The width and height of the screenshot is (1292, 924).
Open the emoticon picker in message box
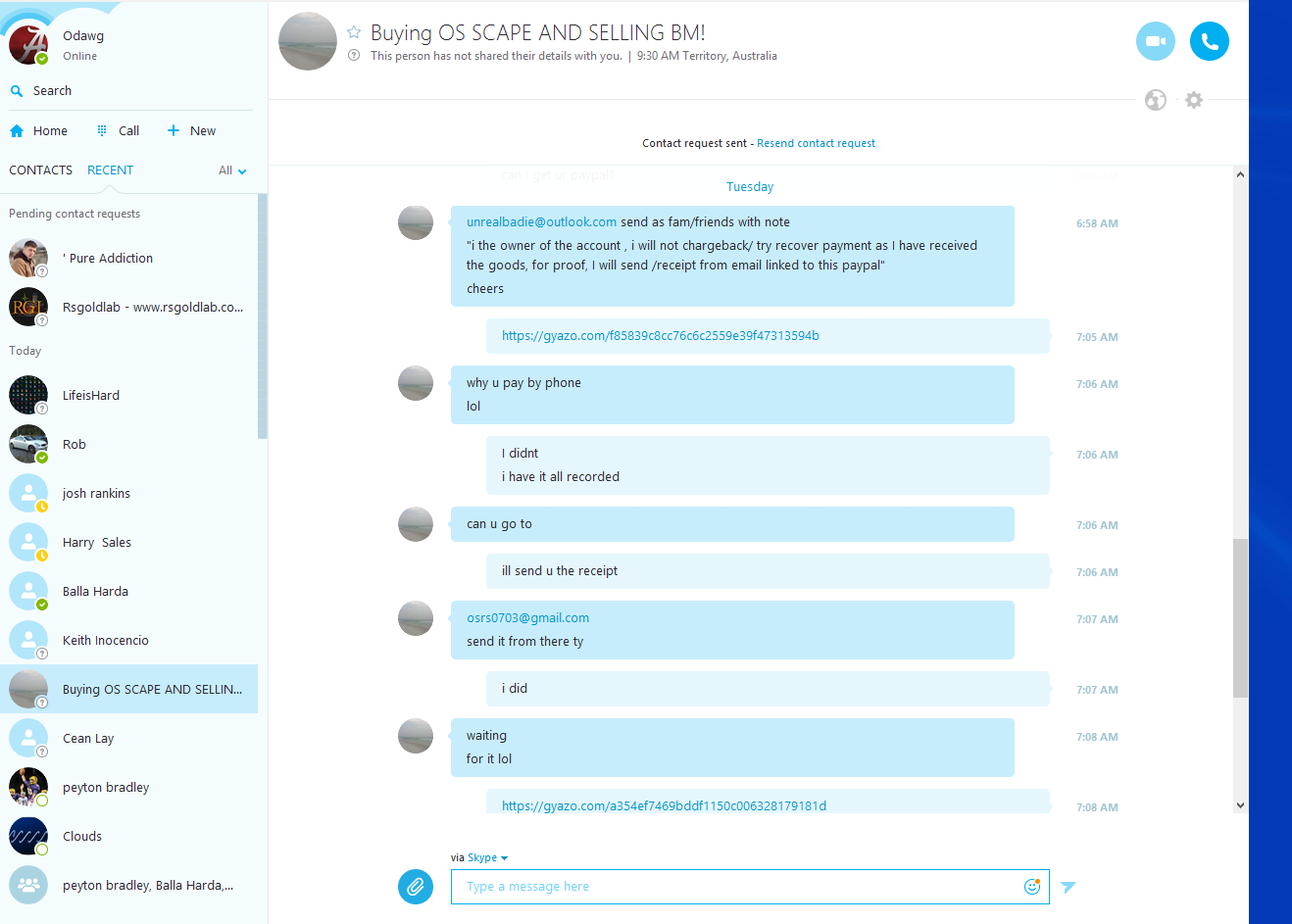[x=1031, y=887]
